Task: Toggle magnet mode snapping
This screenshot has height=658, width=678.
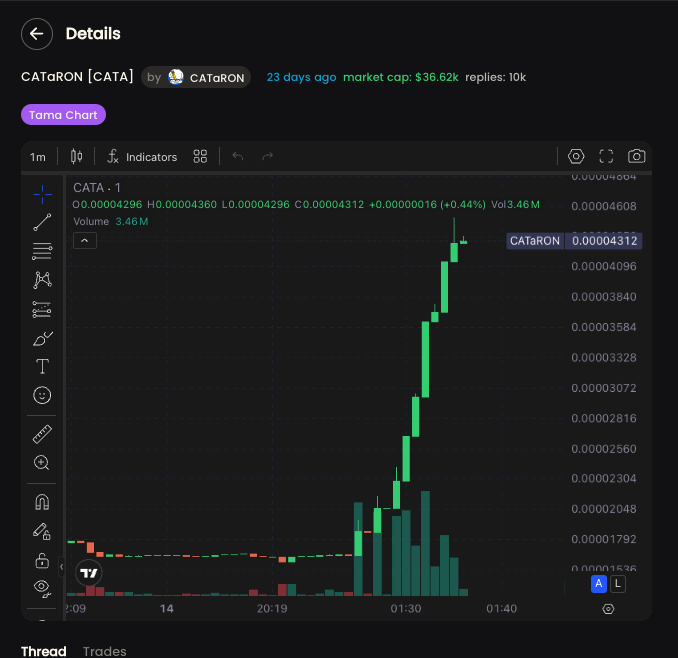Action: click(x=42, y=502)
